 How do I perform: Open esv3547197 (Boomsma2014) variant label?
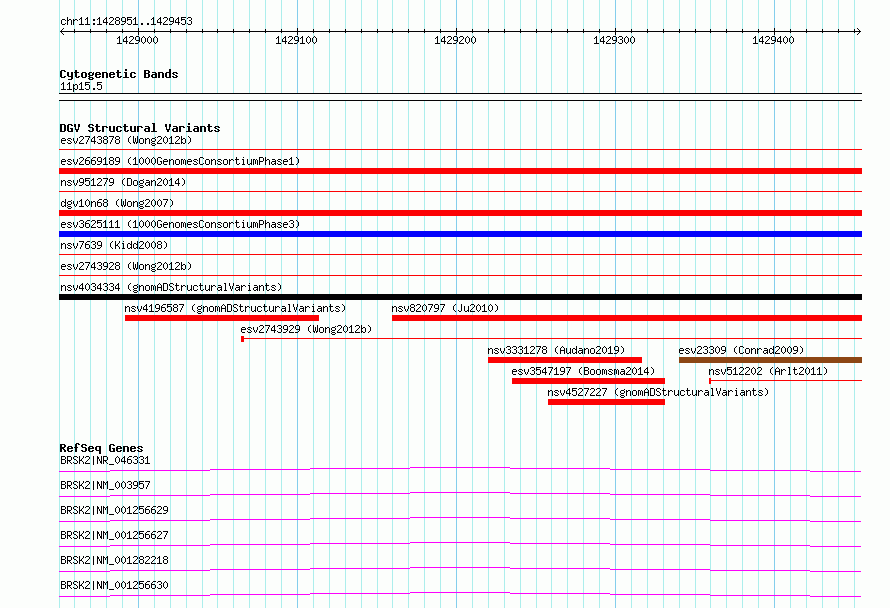583,371
